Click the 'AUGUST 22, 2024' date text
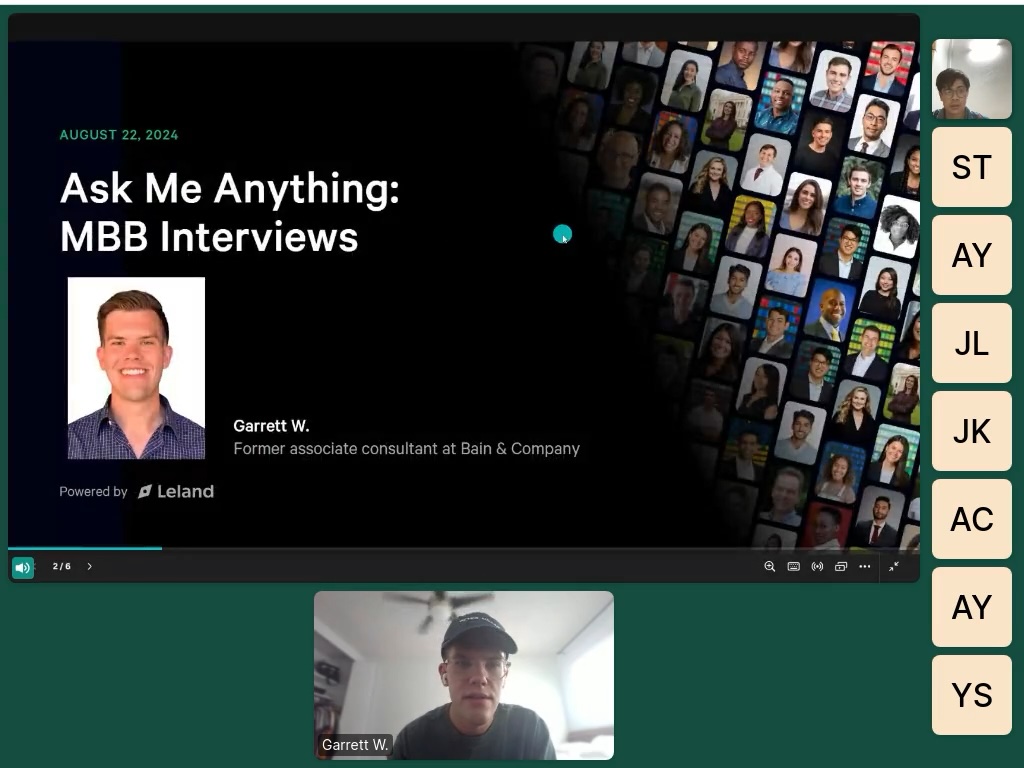Image resolution: width=1024 pixels, height=768 pixels. point(119,135)
